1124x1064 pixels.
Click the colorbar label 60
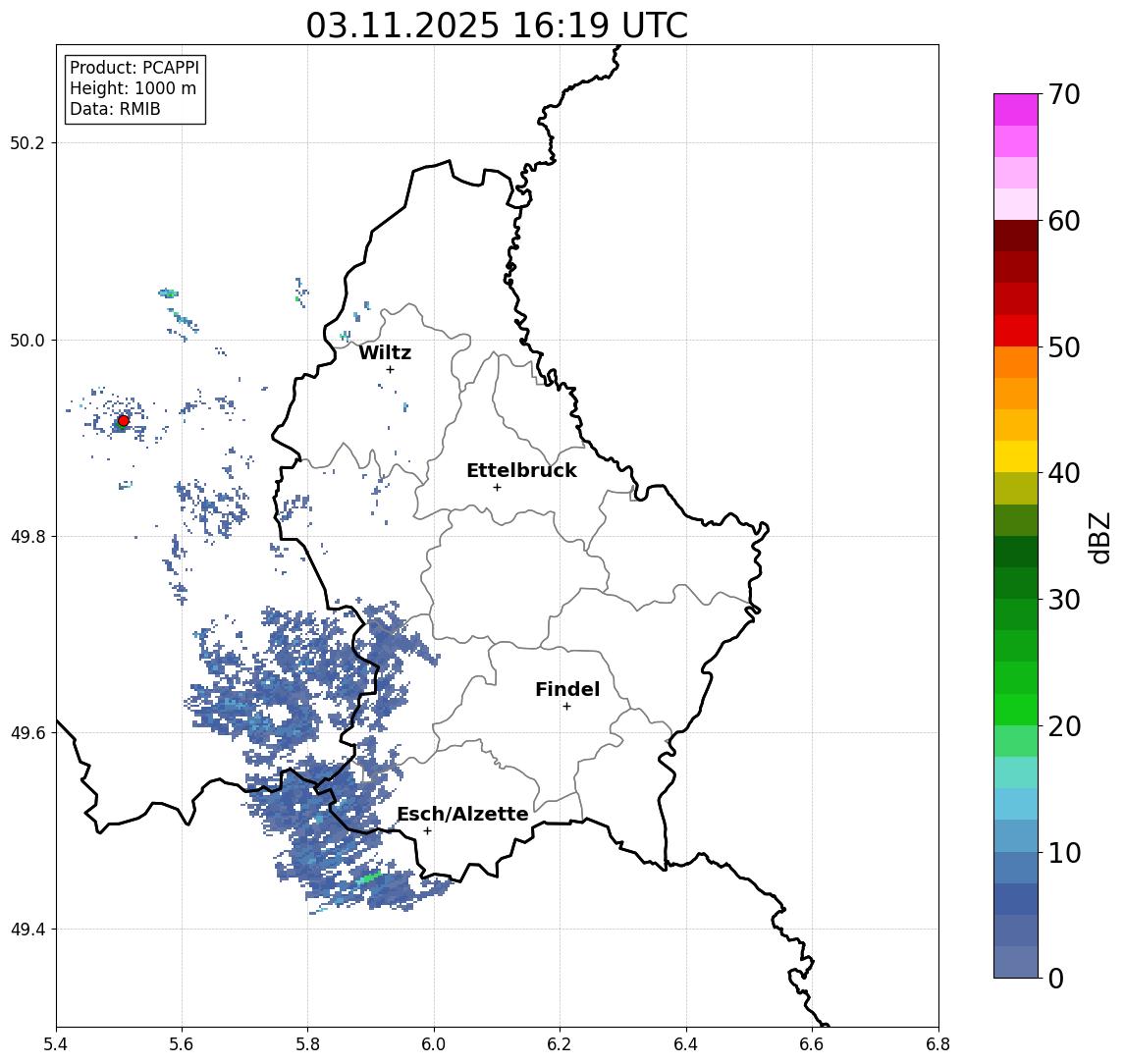(x=1063, y=221)
